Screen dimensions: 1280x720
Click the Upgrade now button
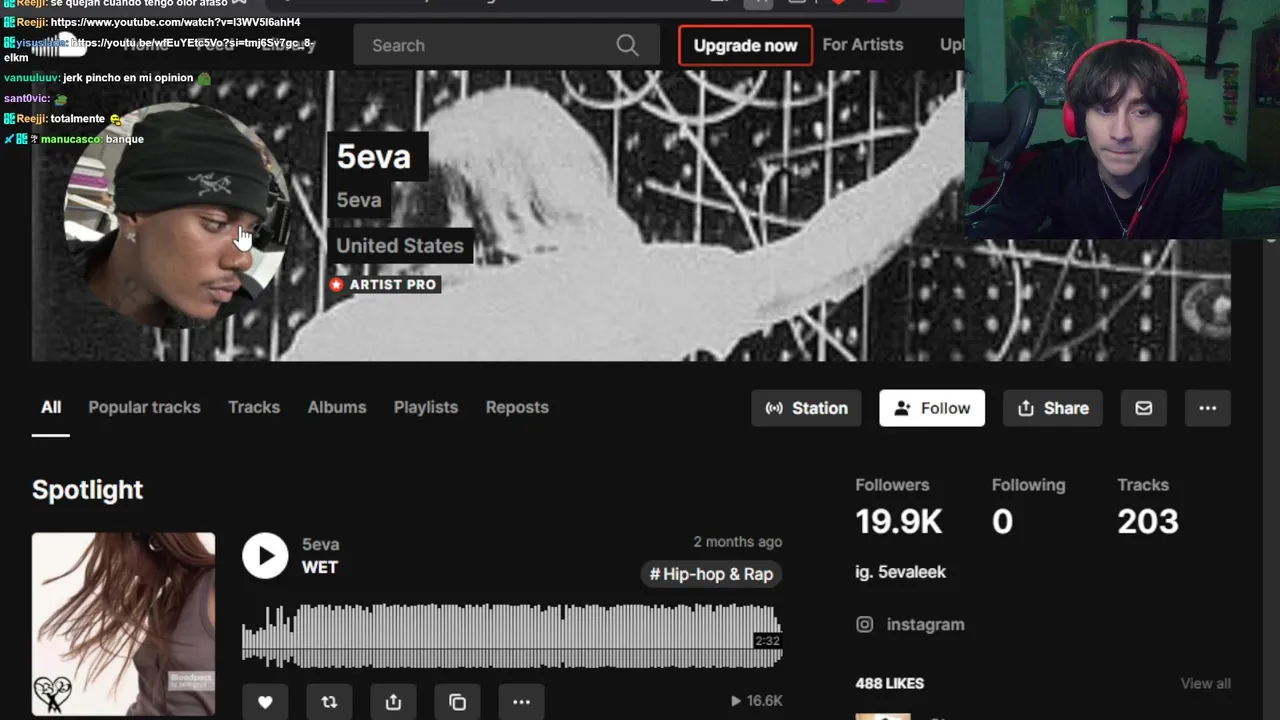click(745, 45)
